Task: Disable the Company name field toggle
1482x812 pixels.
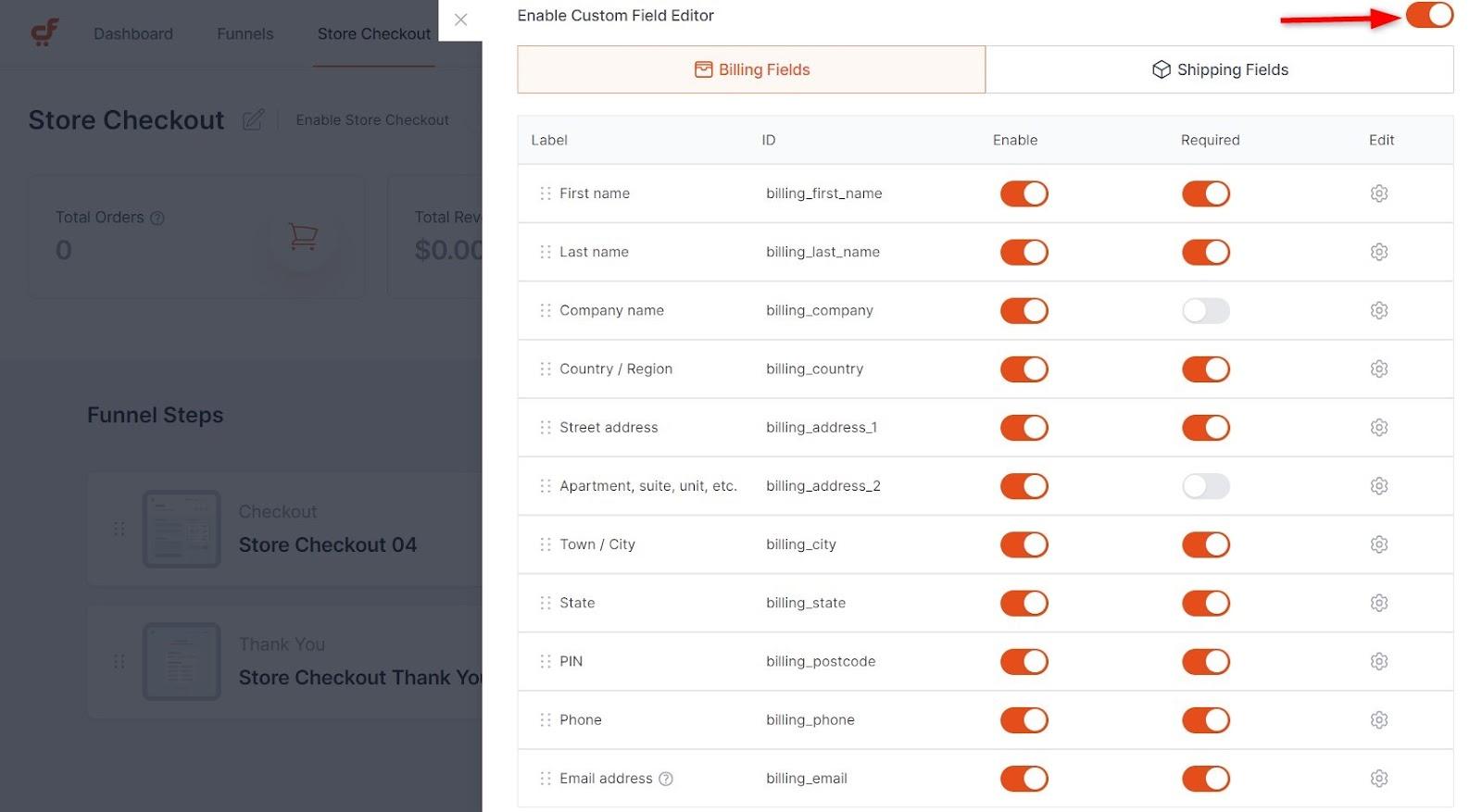Action: click(1024, 310)
